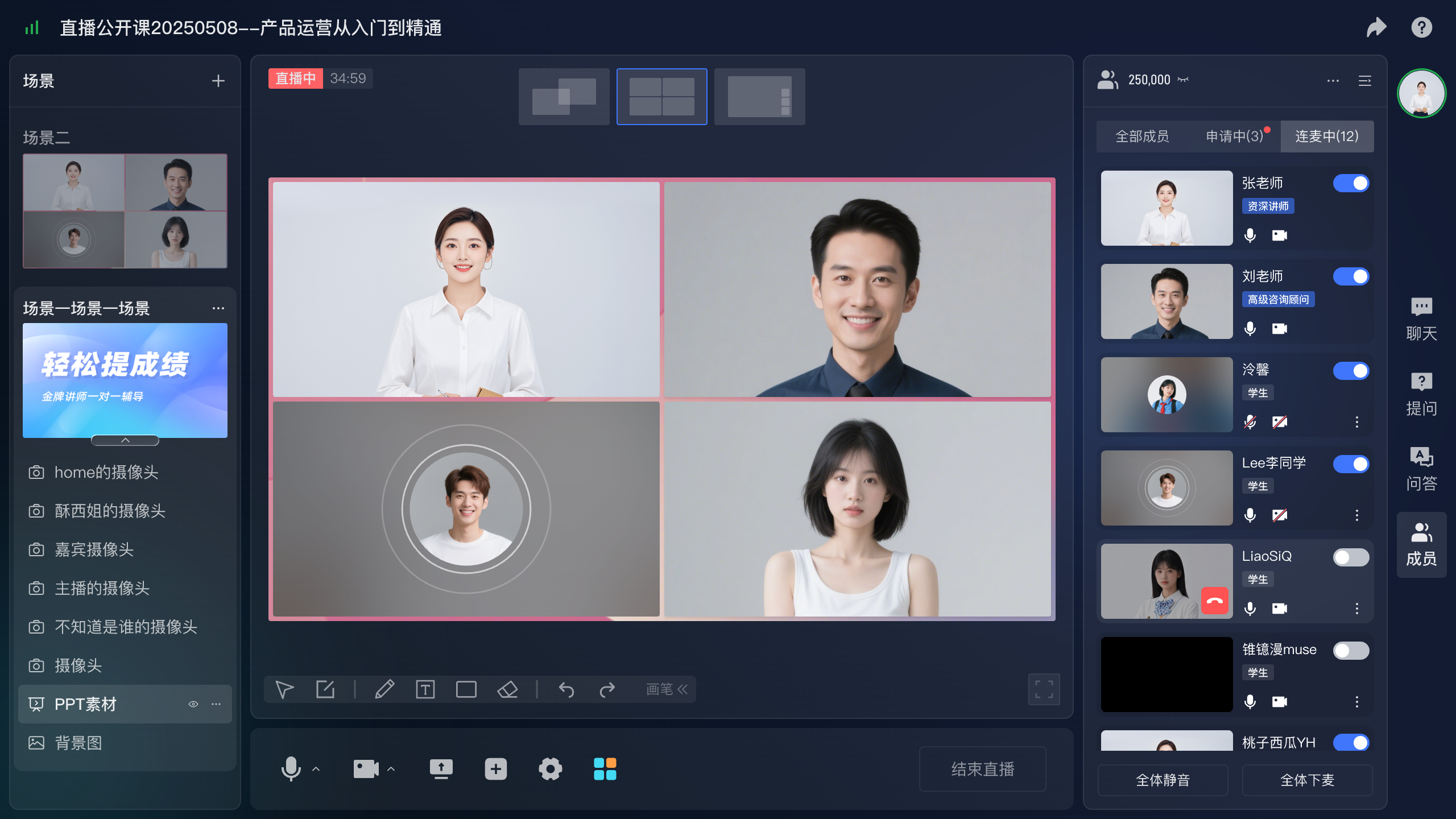1456x819 pixels.
Task: Enable the 锥镜漫muse switch
Action: pos(1351,651)
